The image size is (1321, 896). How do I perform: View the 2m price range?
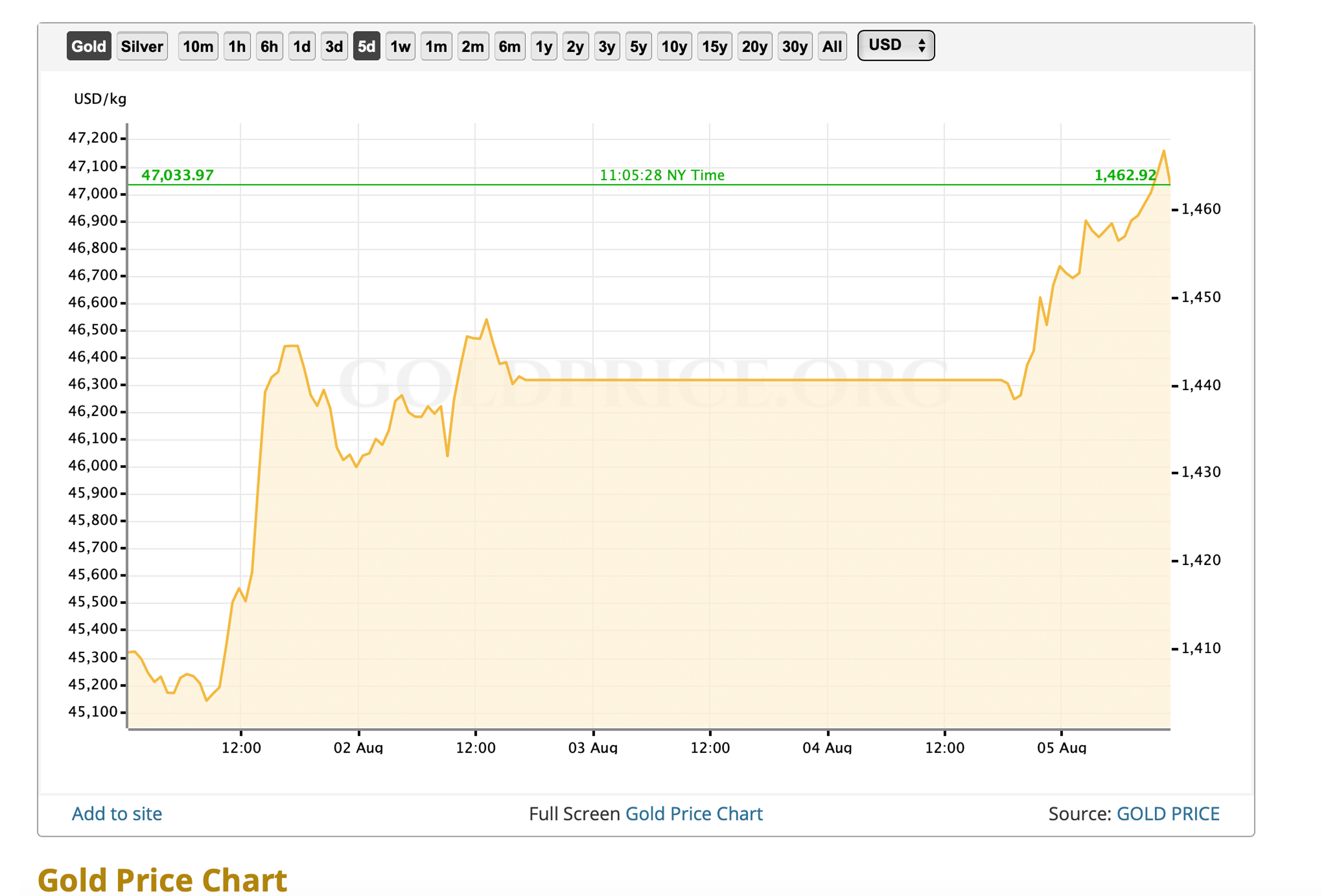[x=473, y=46]
